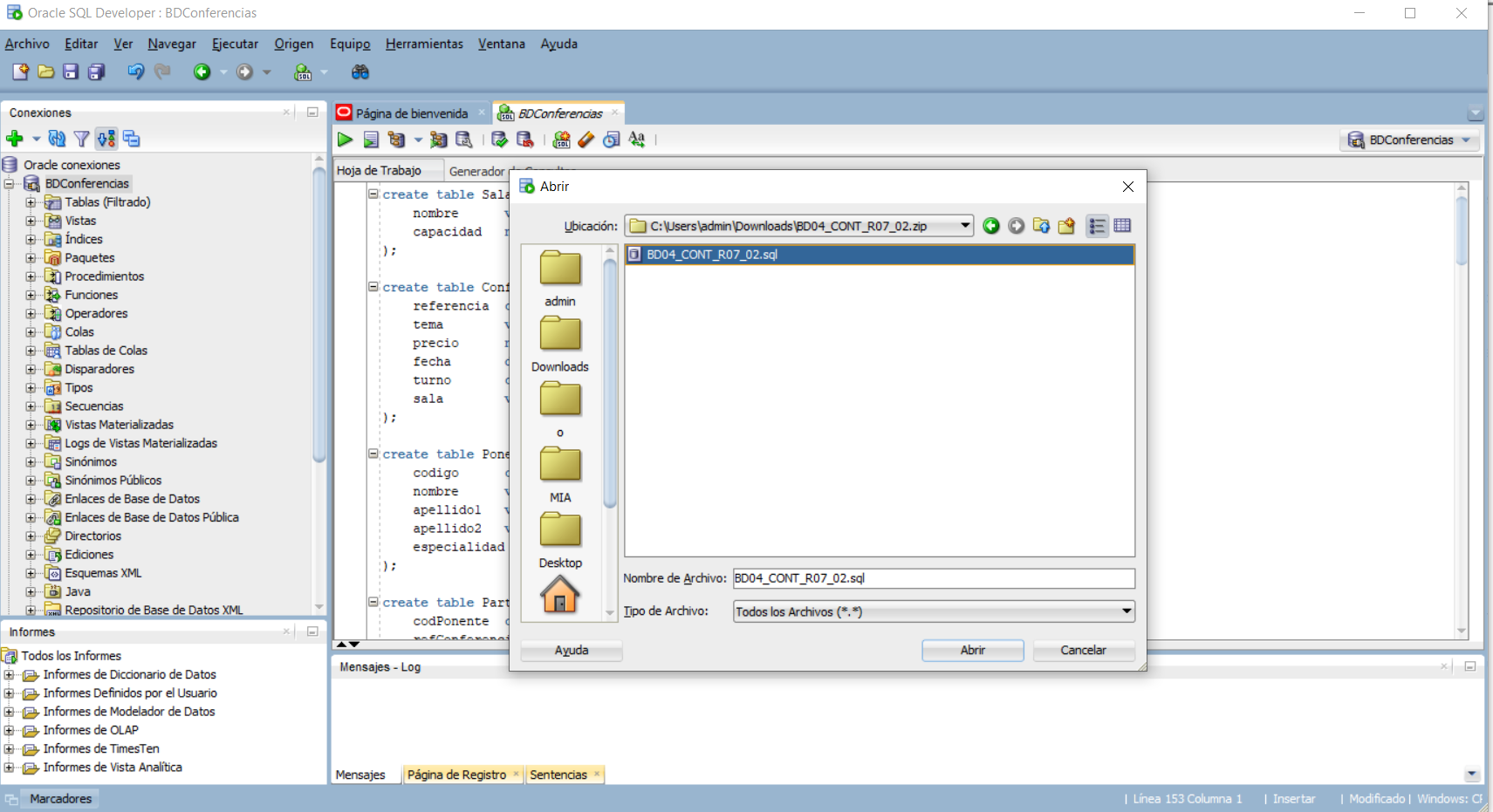Click the Up One Level folder icon in dialog
Viewport: 1493px width, 812px height.
coord(1041,226)
